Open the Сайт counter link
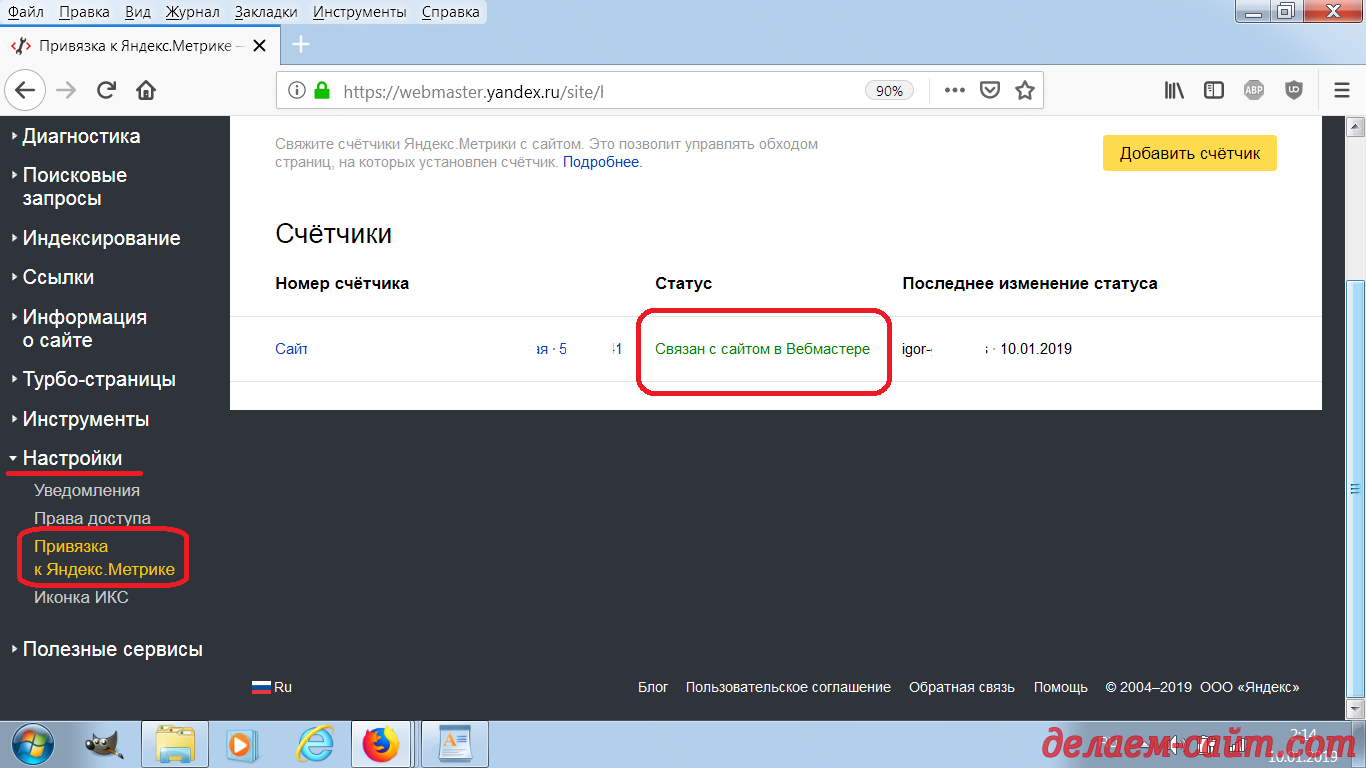Viewport: 1366px width, 768px height. pyautogui.click(x=291, y=349)
